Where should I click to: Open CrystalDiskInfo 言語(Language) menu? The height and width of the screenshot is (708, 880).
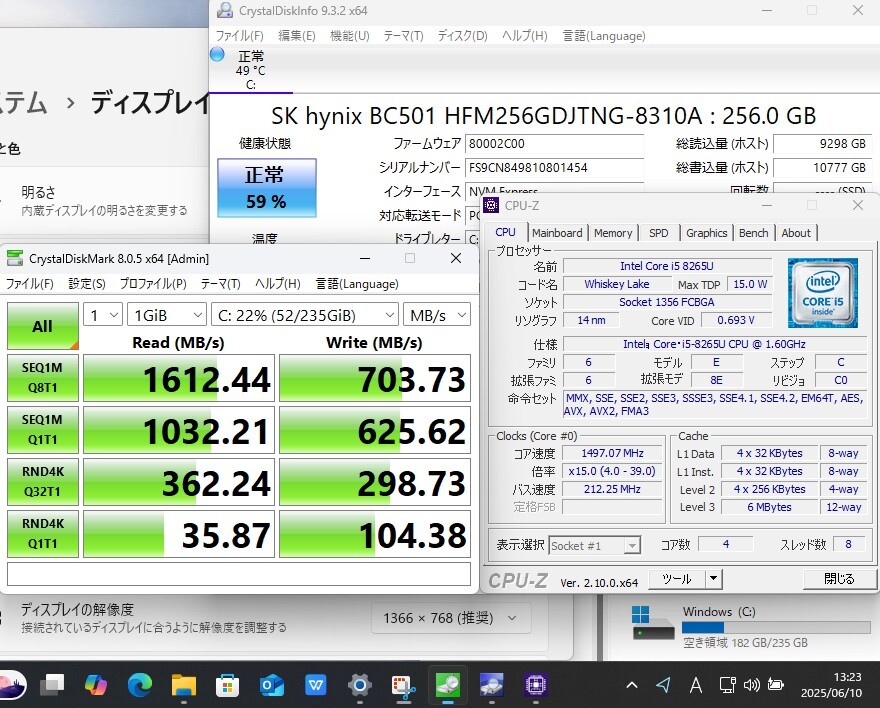604,36
